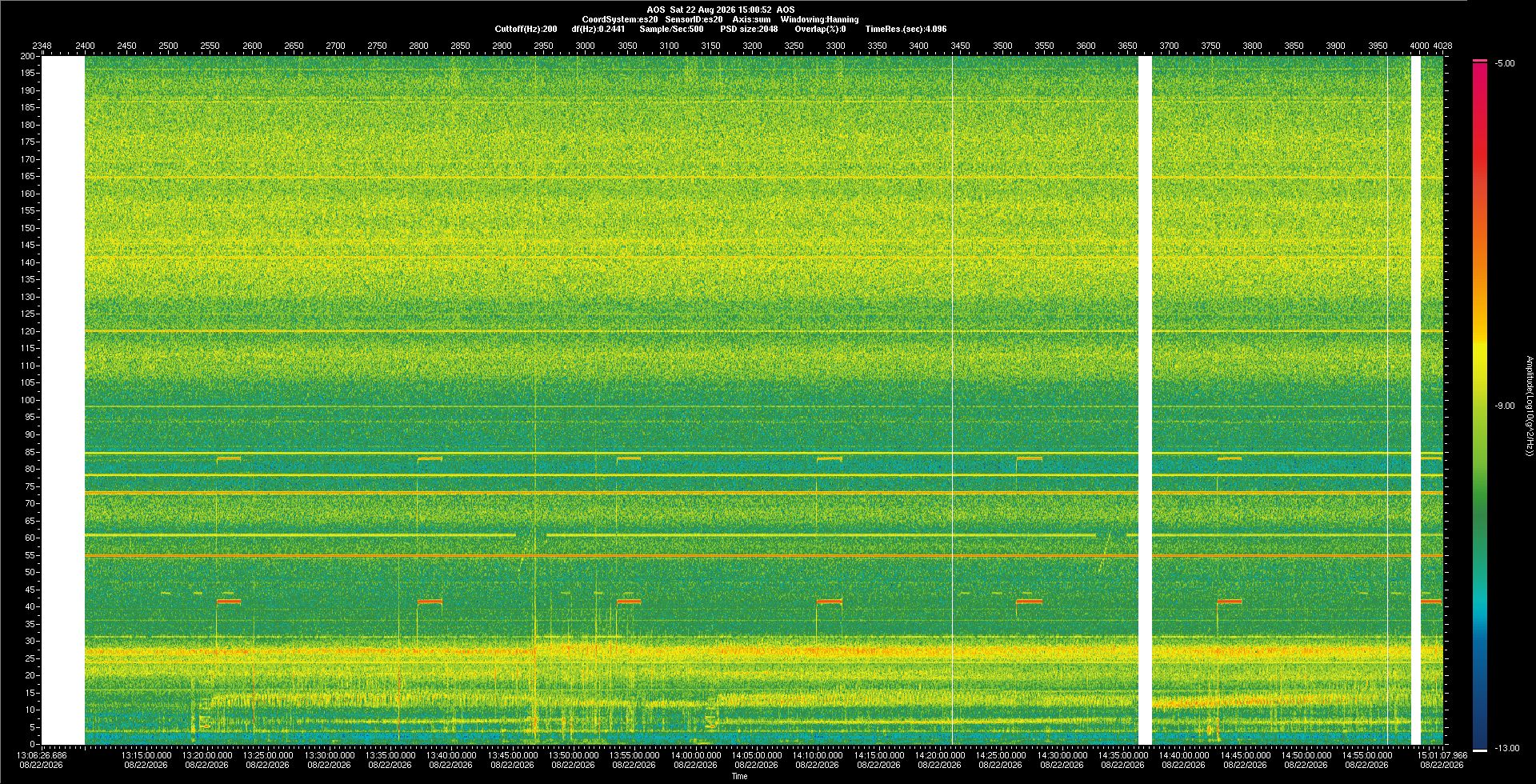Select the -5.00 color scale label
The image size is (1536, 784).
tap(1505, 63)
